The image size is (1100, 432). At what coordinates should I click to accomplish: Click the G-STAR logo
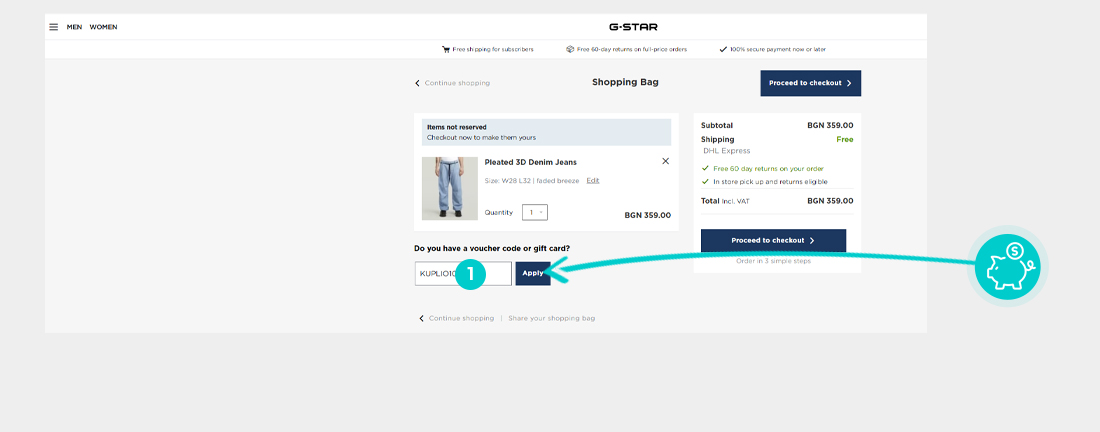pos(633,27)
